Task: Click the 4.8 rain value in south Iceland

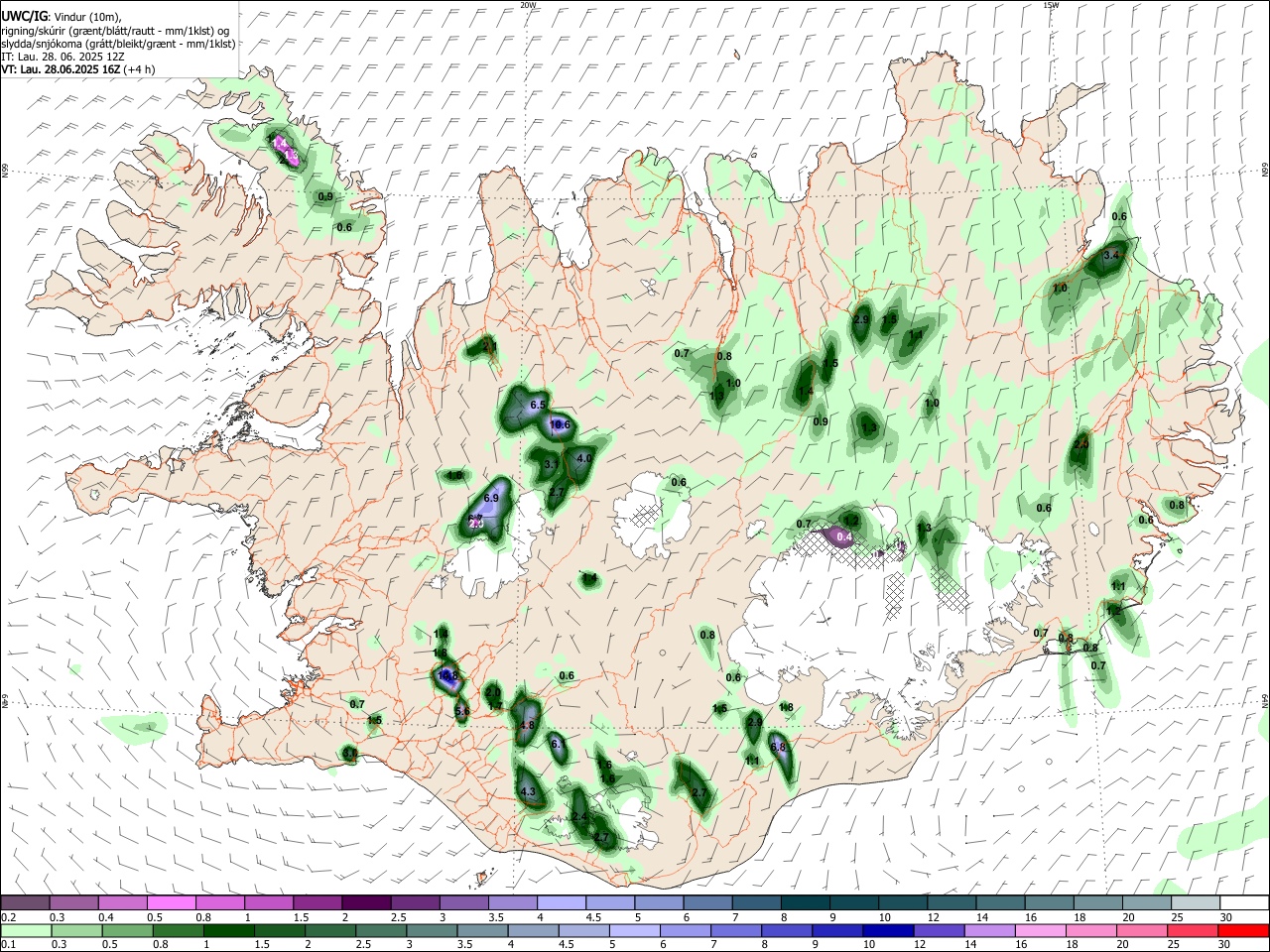Action: click(x=527, y=725)
